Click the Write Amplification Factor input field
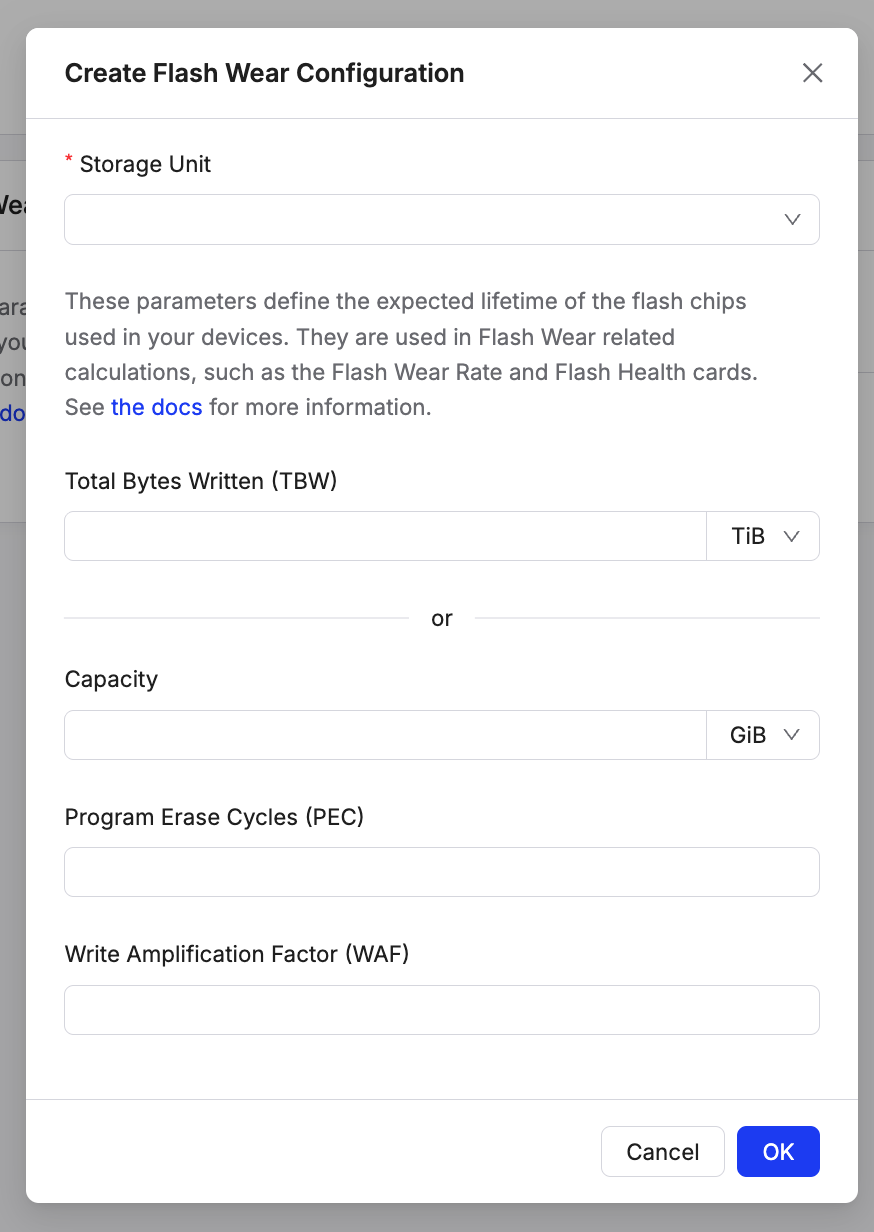Screen dimensions: 874x1232 pyautogui.click(x=441, y=1009)
